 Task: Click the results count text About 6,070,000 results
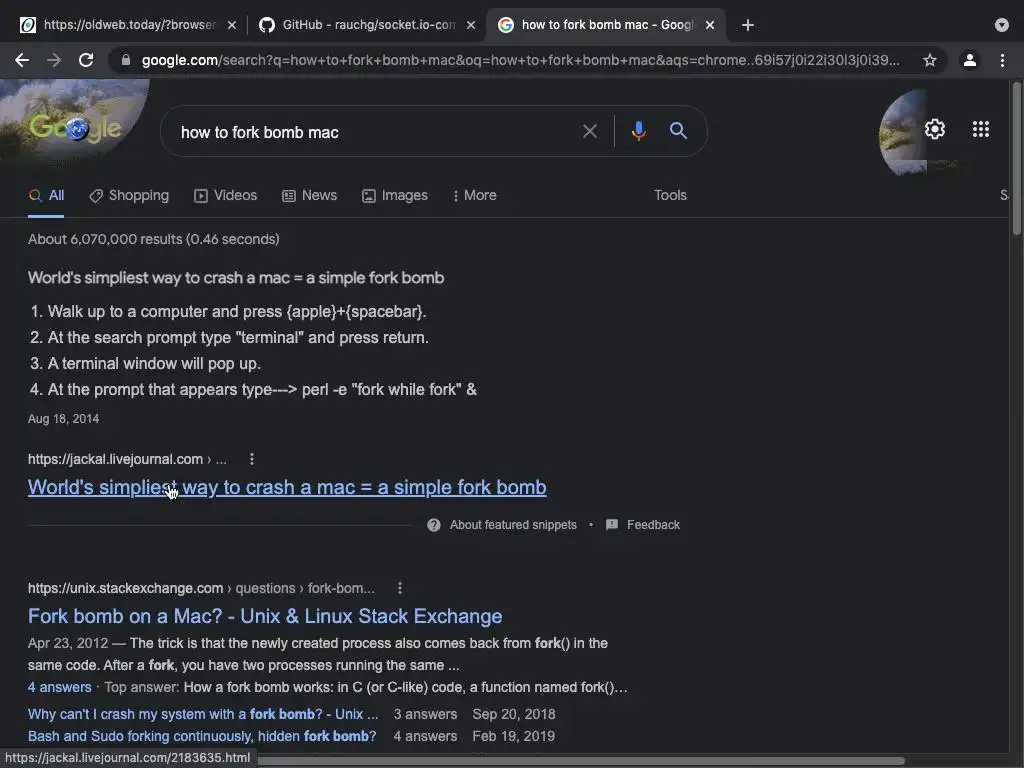click(x=153, y=239)
